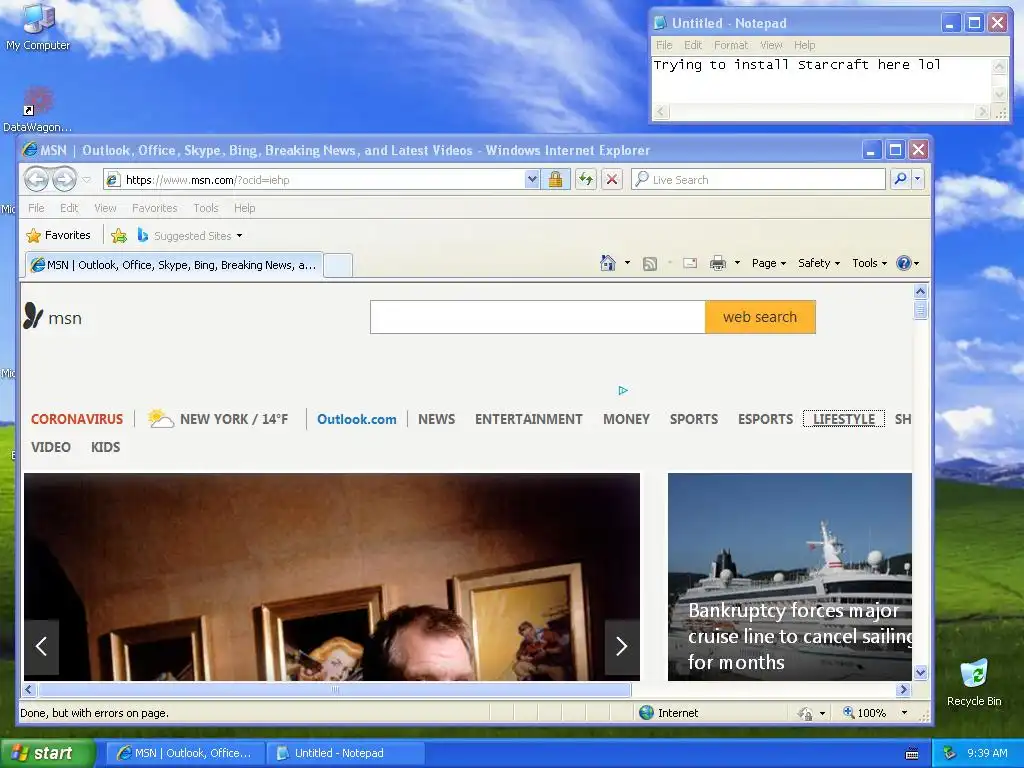This screenshot has height=768, width=1024.
Task: Click the Forward navigation arrow in Internet Explorer
Action: [64, 179]
